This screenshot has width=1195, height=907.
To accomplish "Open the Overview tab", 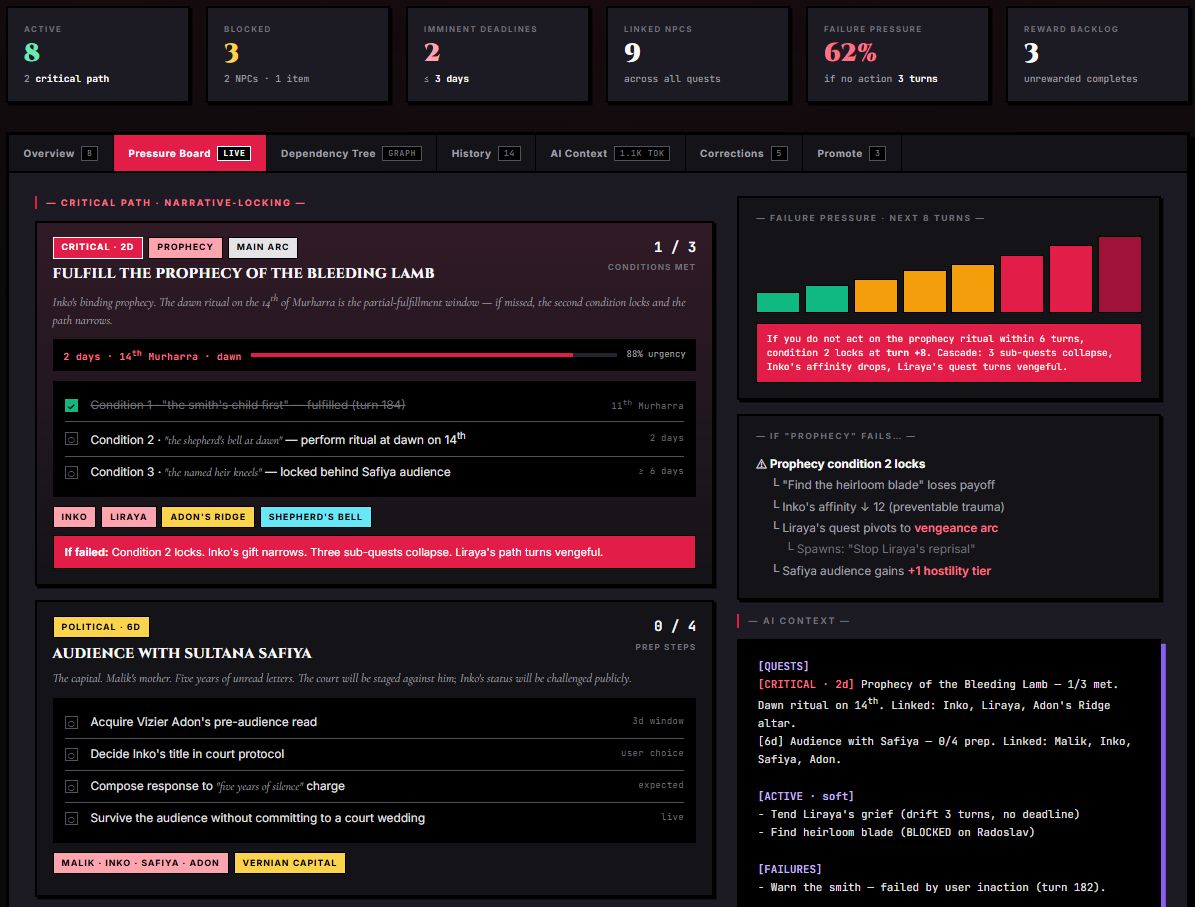I will coord(60,153).
